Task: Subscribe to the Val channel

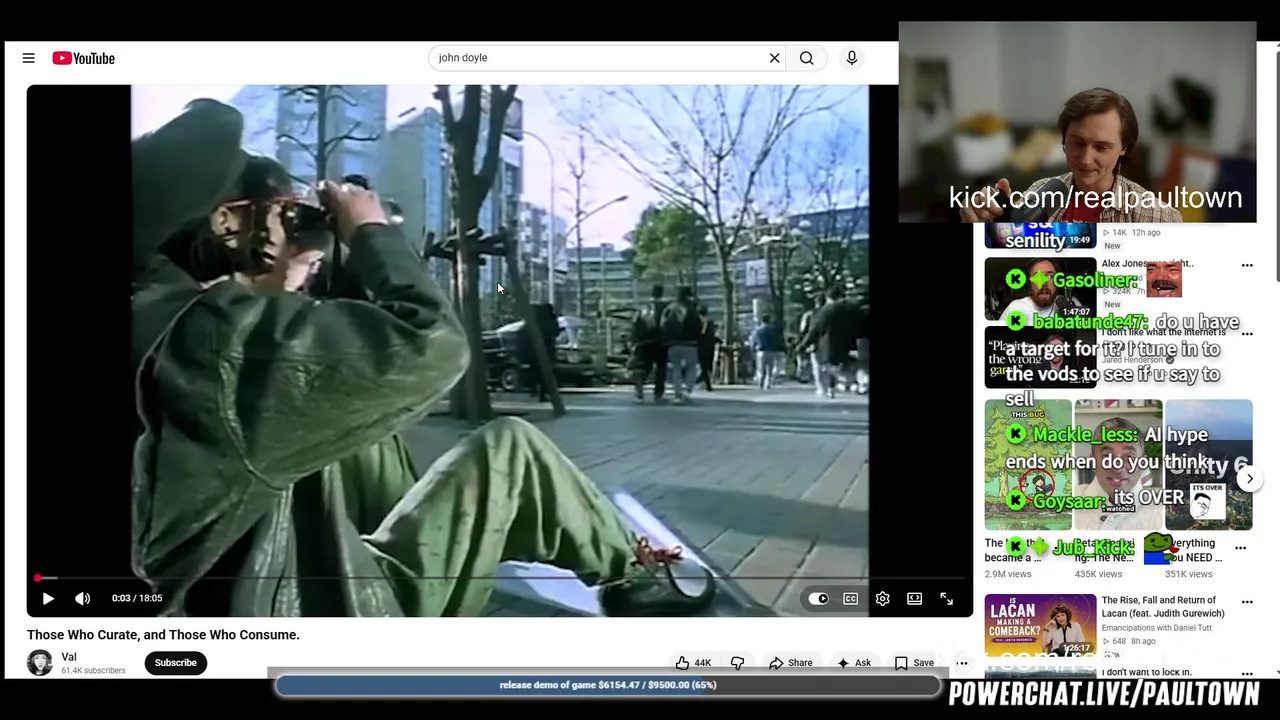Action: coord(176,663)
